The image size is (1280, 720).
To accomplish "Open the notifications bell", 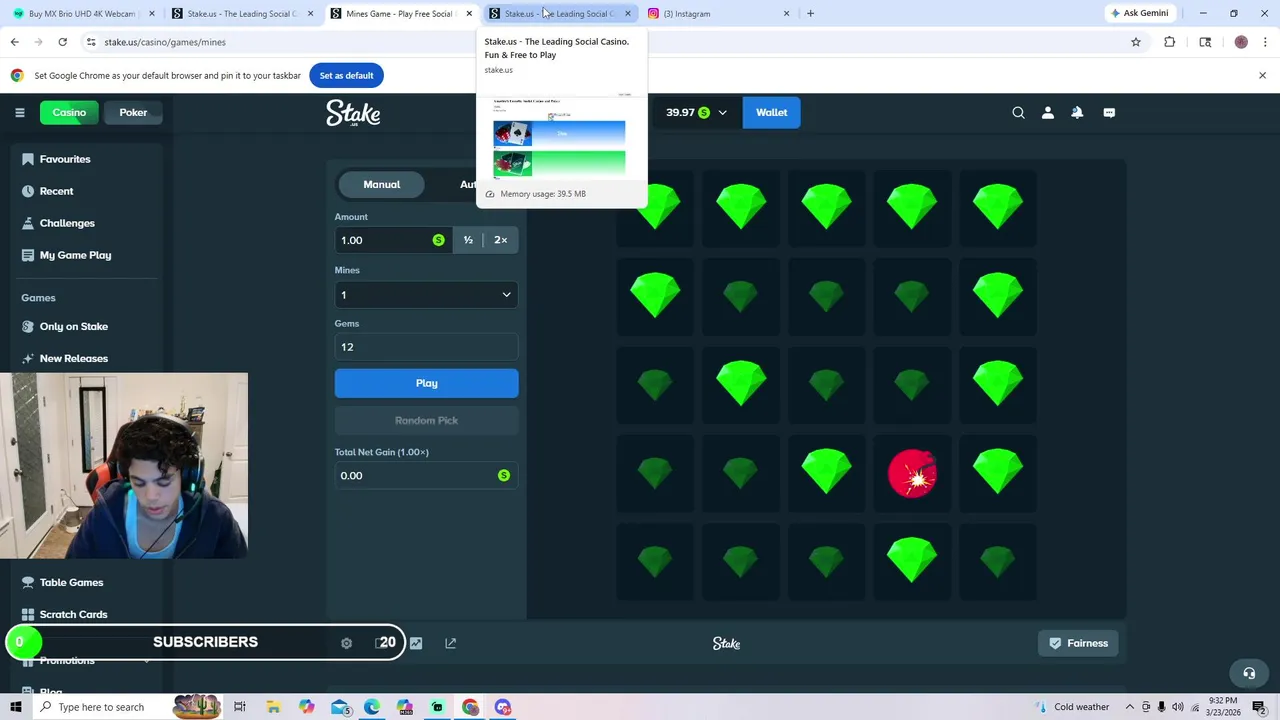I will pyautogui.click(x=1077, y=113).
